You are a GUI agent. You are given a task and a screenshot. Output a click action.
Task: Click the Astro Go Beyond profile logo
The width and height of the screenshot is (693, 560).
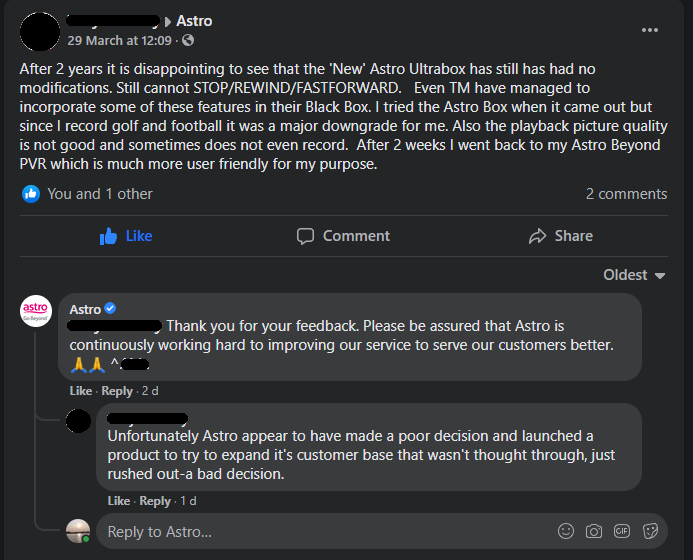36,312
